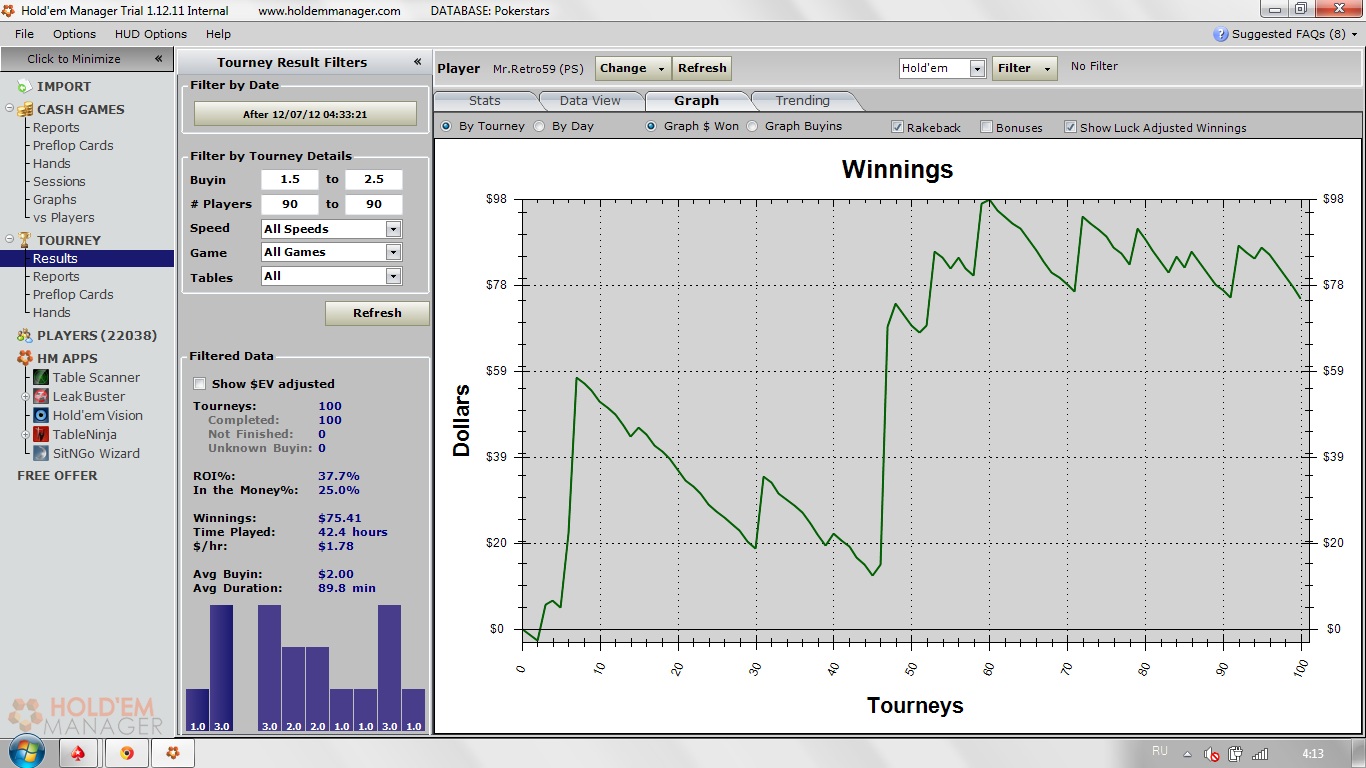Toggle the Rakeback checkbox
Image resolution: width=1366 pixels, height=768 pixels.
898,127
